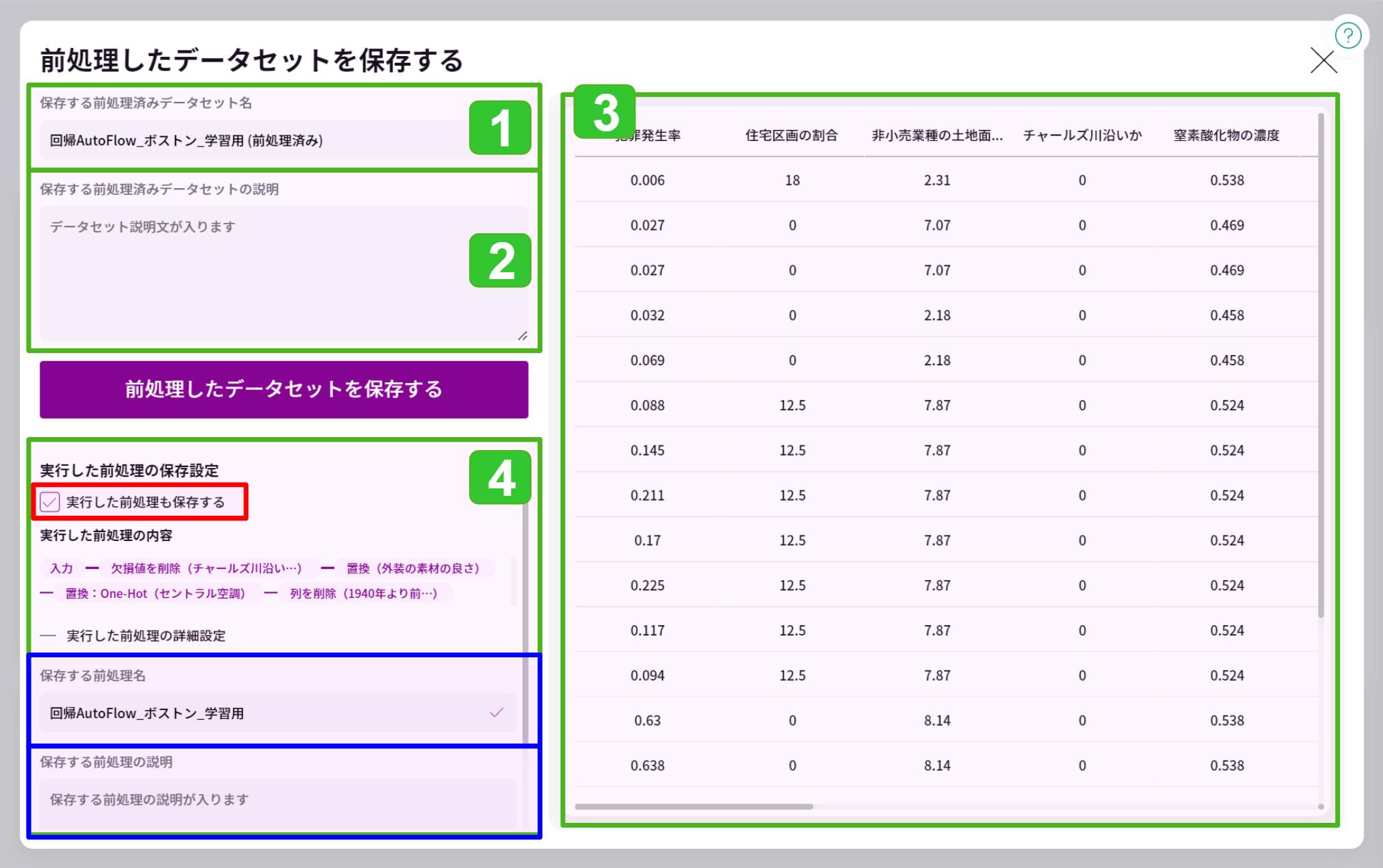Click the cell value 0.094

[647, 676]
